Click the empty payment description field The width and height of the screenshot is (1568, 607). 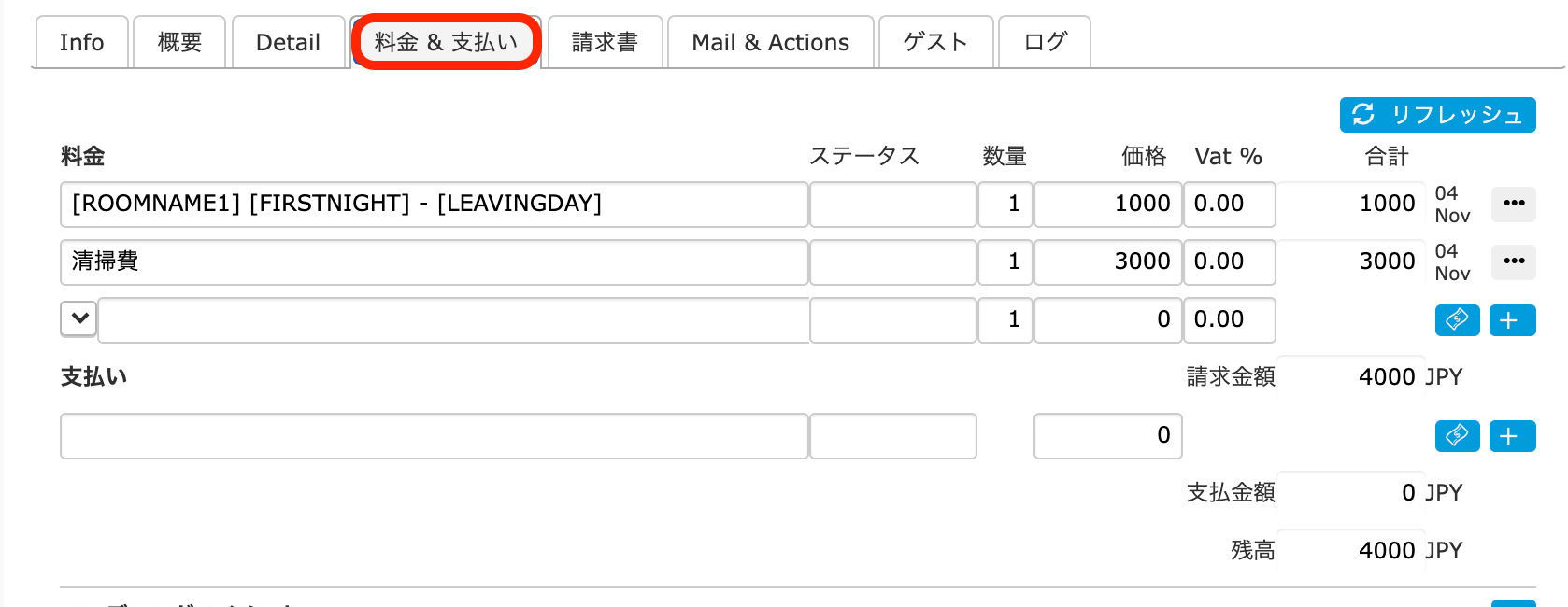tap(434, 436)
